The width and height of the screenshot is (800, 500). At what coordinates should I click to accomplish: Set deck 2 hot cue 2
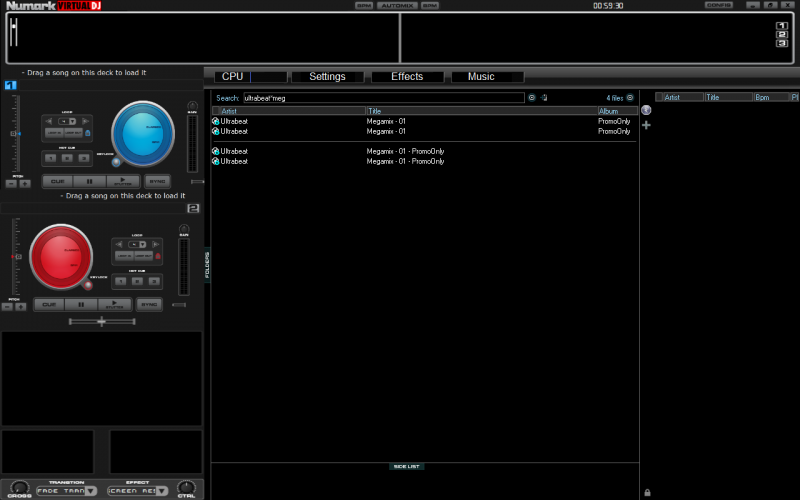click(137, 281)
